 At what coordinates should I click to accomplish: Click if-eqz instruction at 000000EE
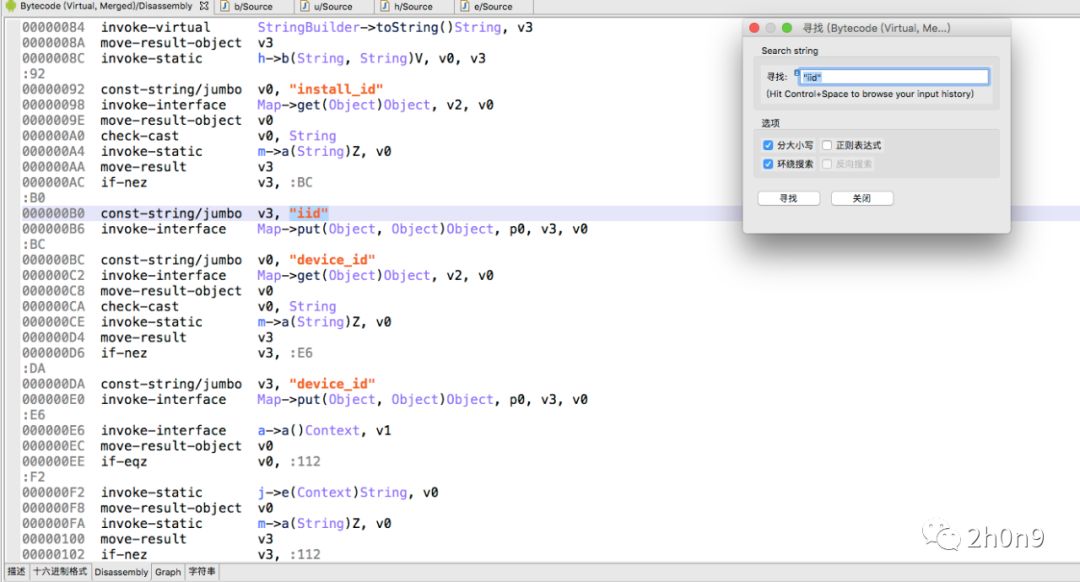click(124, 461)
